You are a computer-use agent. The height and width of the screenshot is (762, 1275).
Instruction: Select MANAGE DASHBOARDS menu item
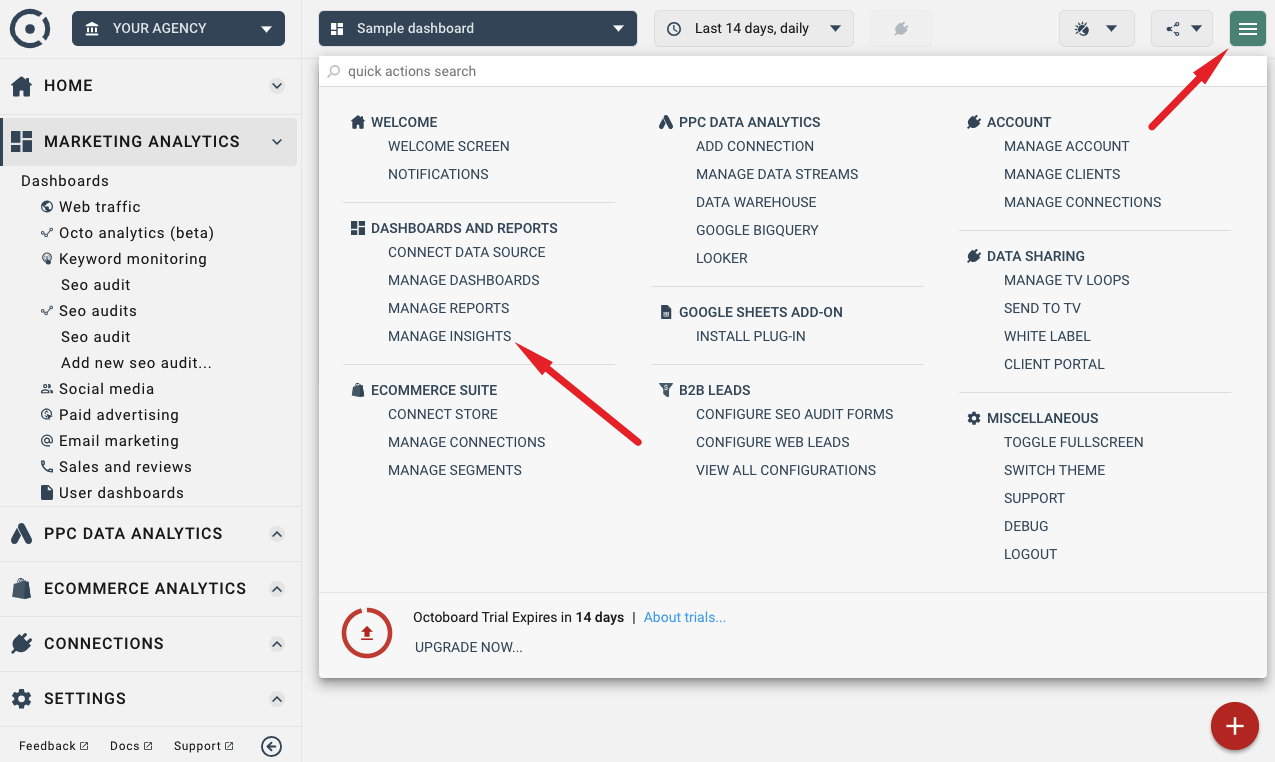464,280
